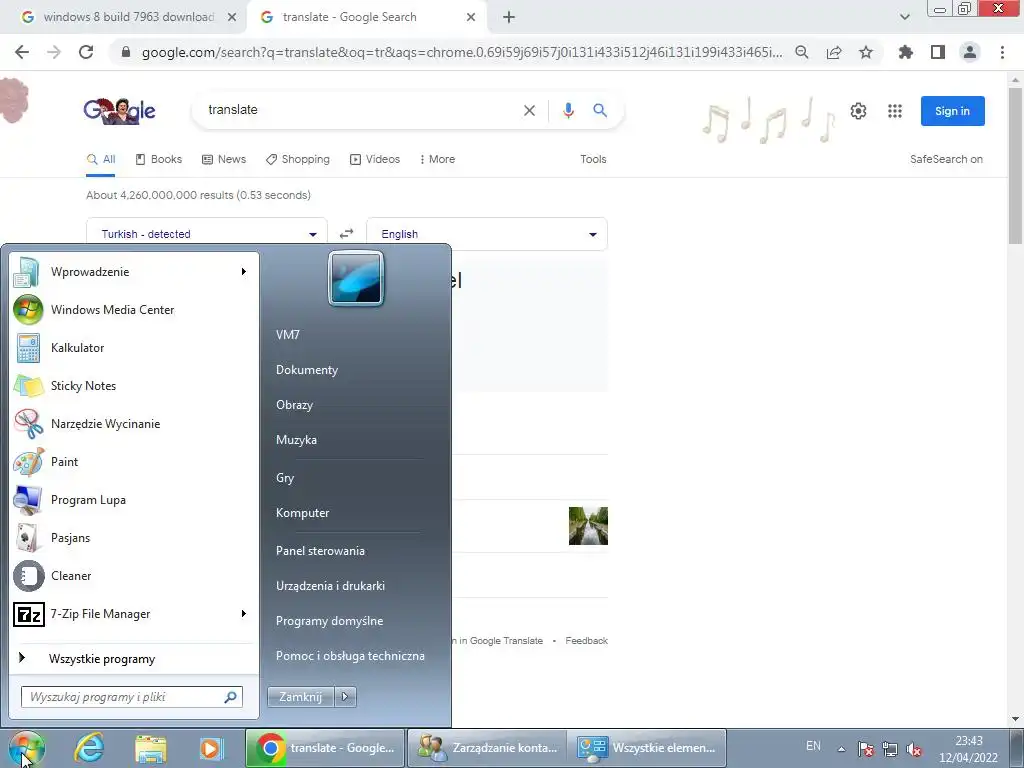Image resolution: width=1024 pixels, height=768 pixels.
Task: Click the Feedback link
Action: 586,641
